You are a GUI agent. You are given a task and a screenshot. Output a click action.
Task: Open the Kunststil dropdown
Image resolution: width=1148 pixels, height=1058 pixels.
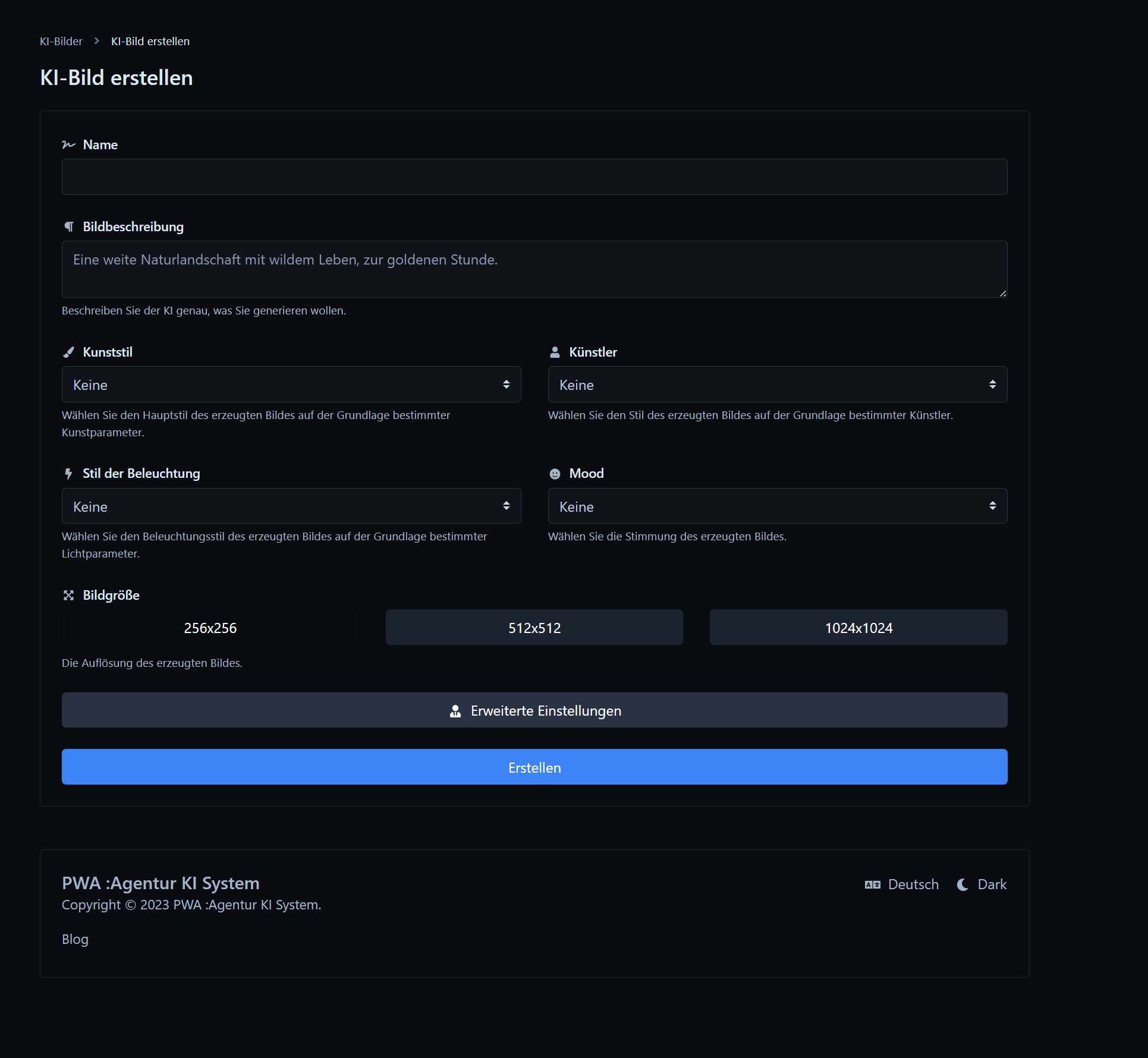coord(291,385)
